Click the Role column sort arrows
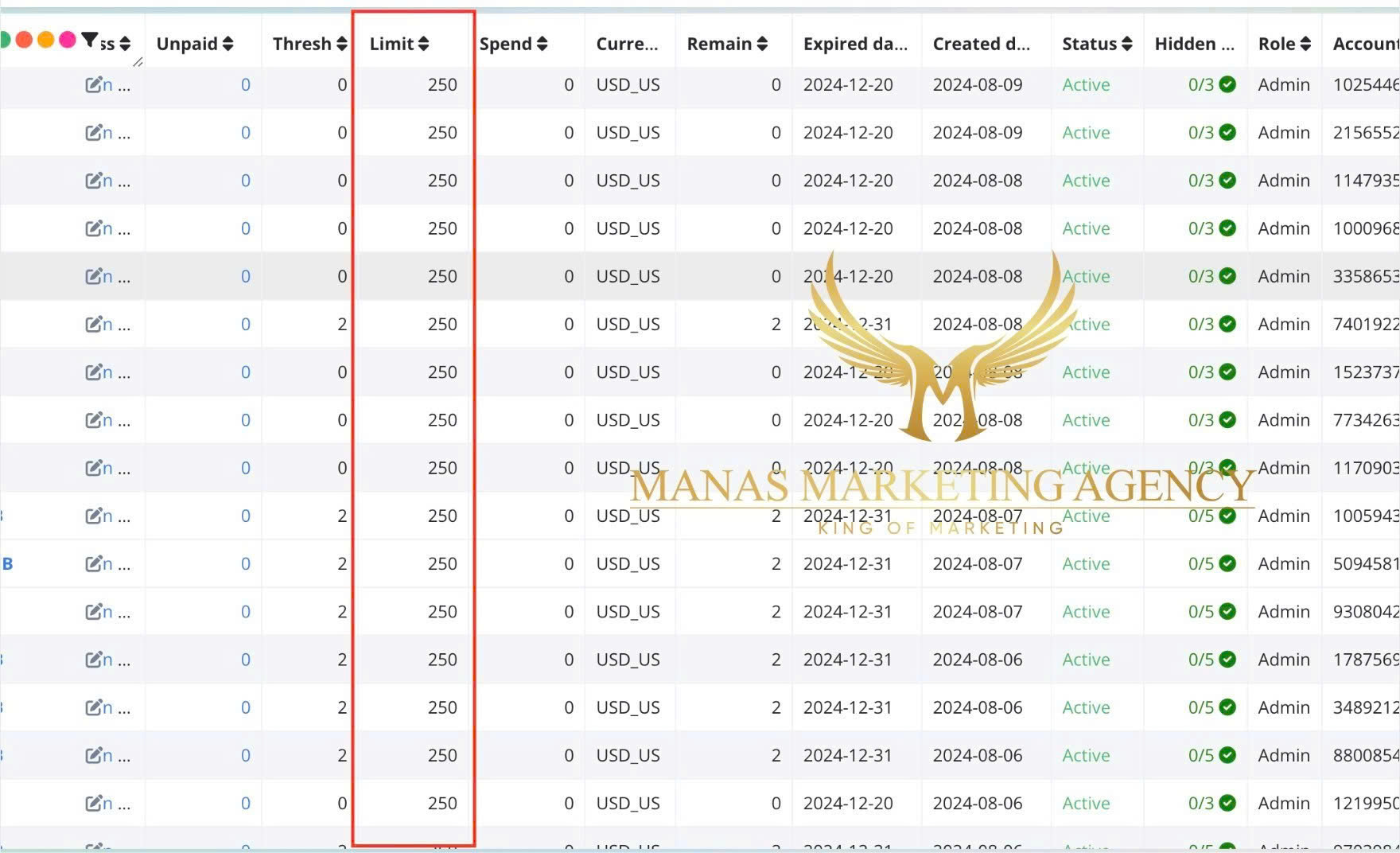The image size is (1400, 853). [x=1305, y=44]
